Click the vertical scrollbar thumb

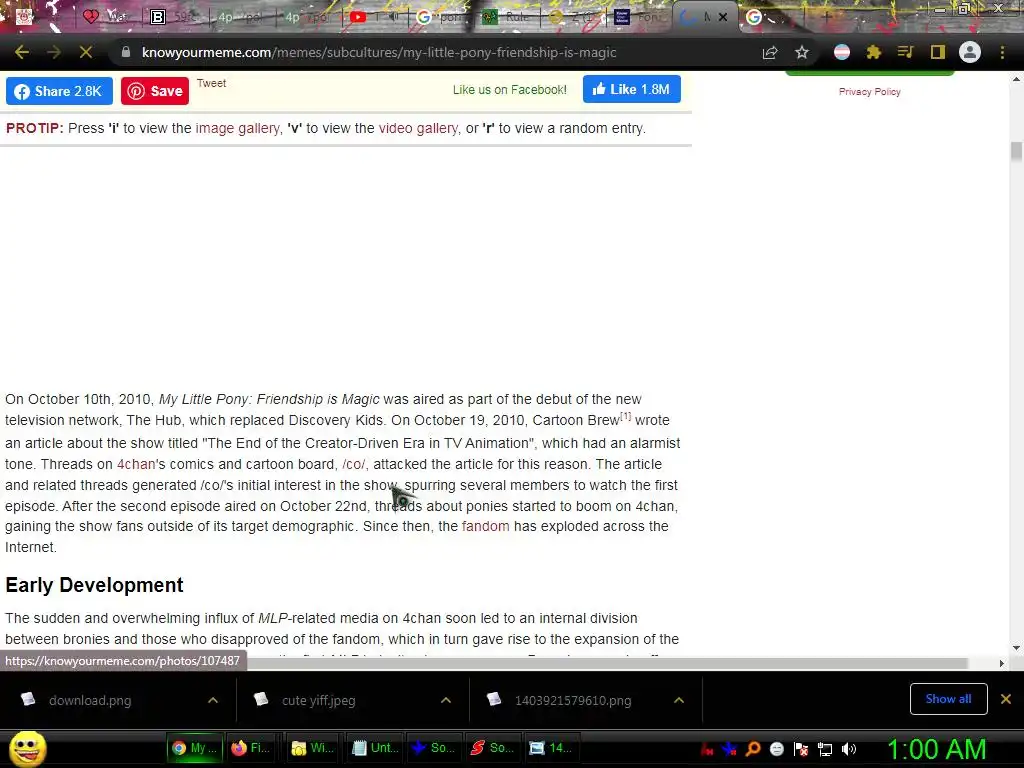1016,151
